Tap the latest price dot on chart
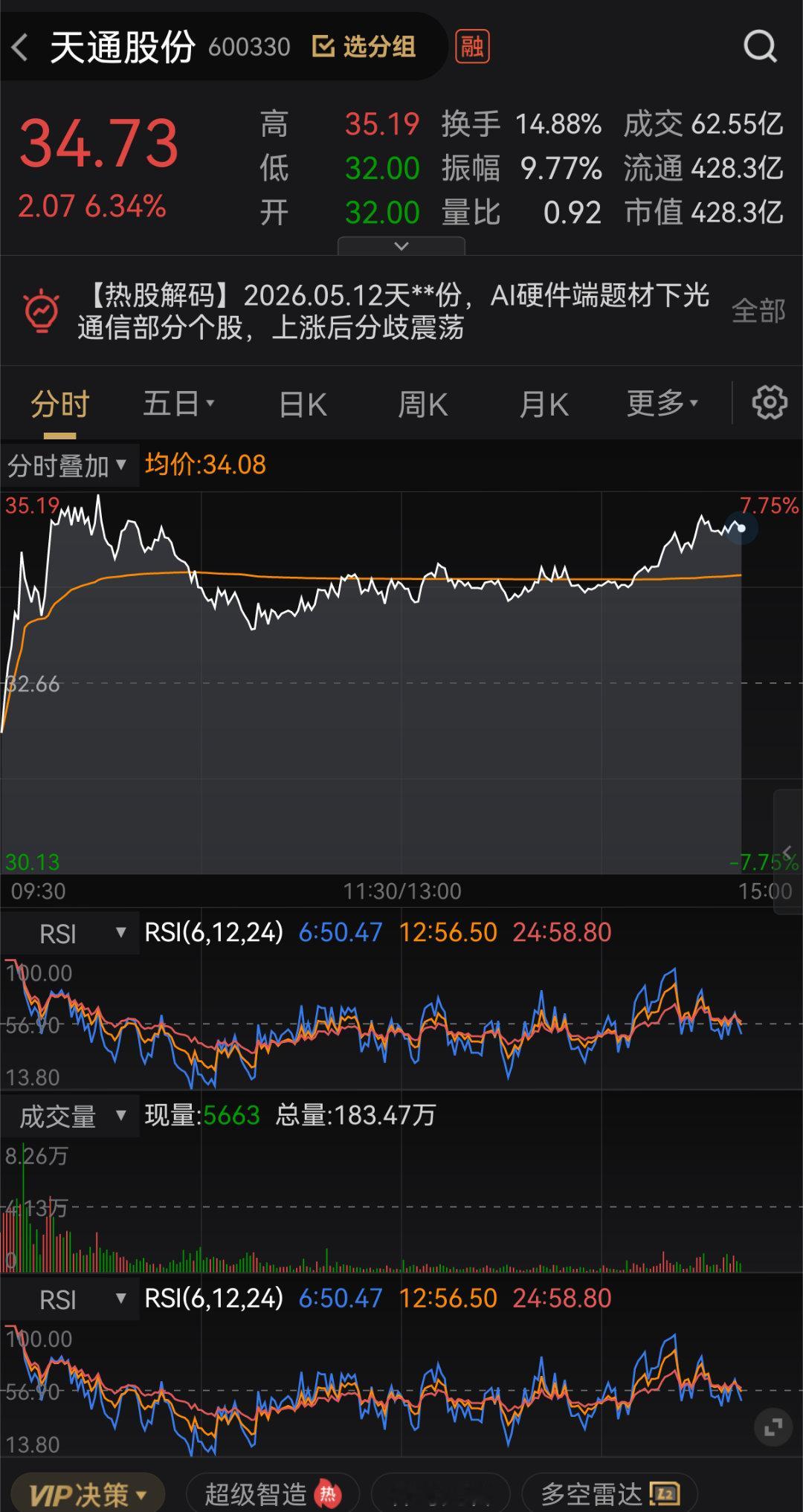803x1512 pixels. point(741,529)
